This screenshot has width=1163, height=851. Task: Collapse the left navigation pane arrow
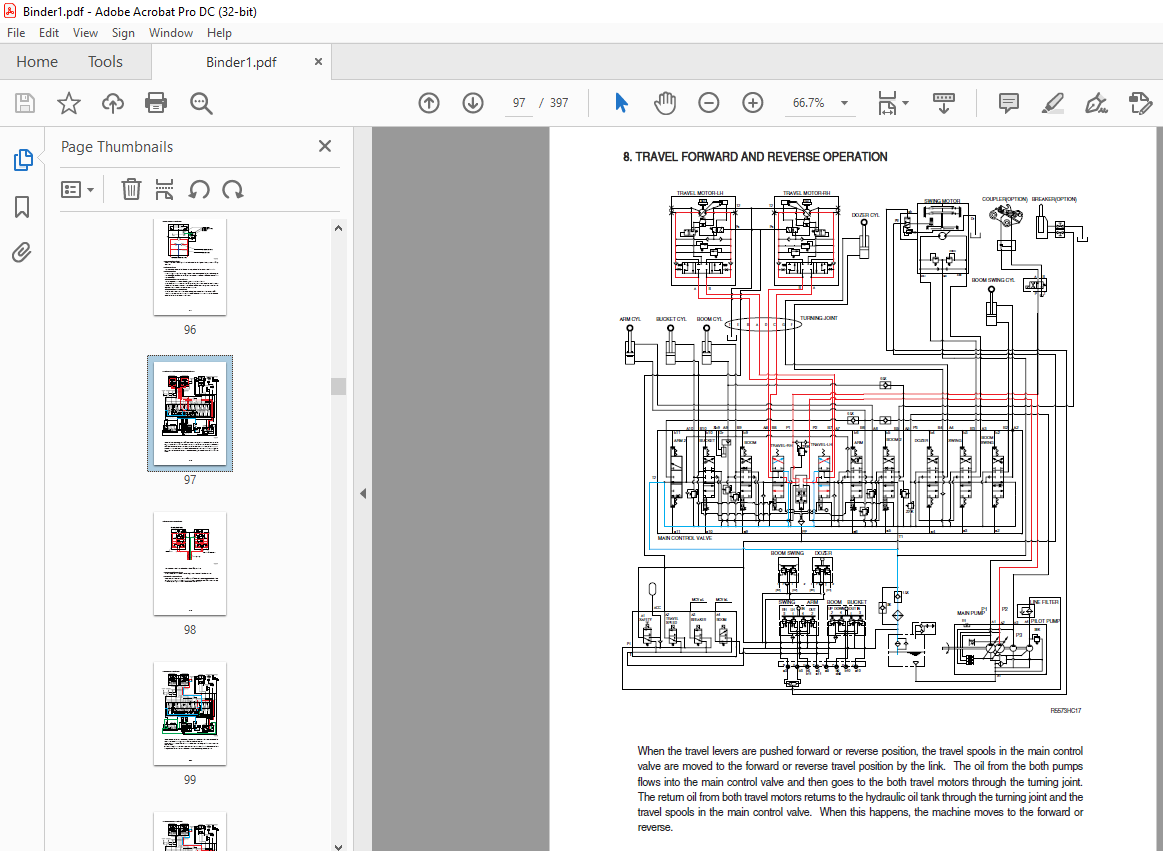pos(363,493)
